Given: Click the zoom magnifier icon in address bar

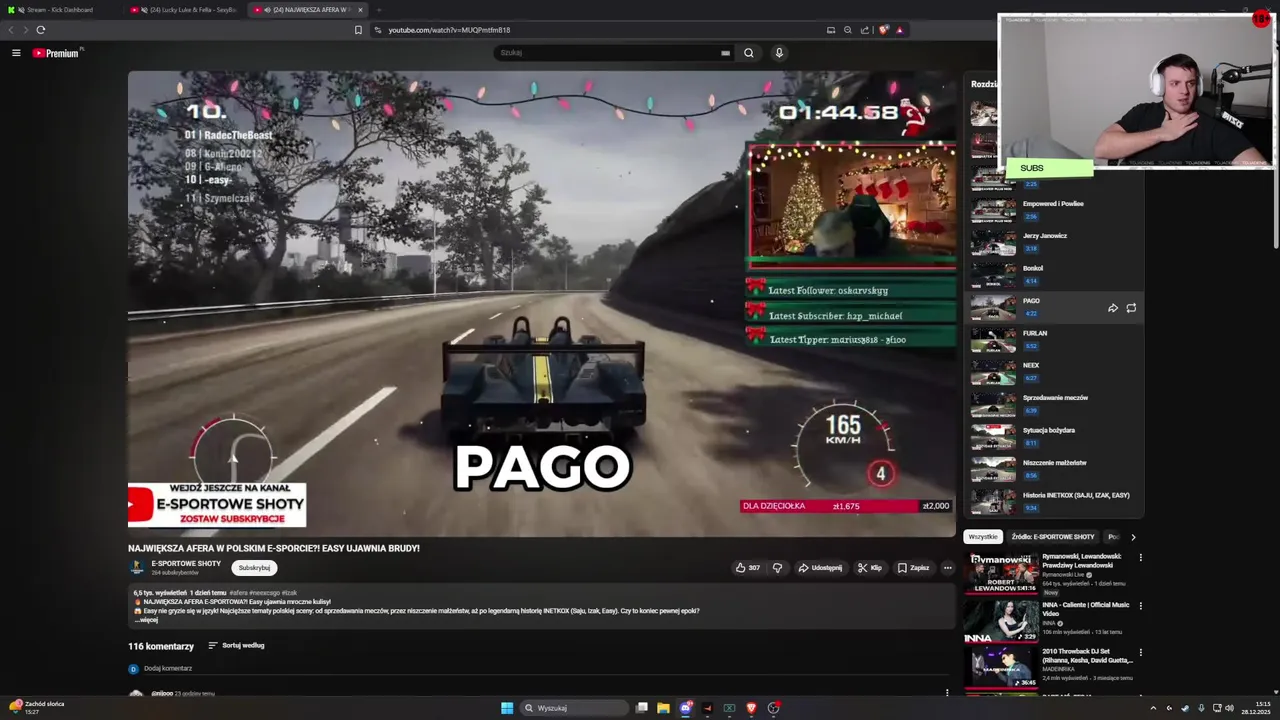Looking at the screenshot, I should coord(847,30).
